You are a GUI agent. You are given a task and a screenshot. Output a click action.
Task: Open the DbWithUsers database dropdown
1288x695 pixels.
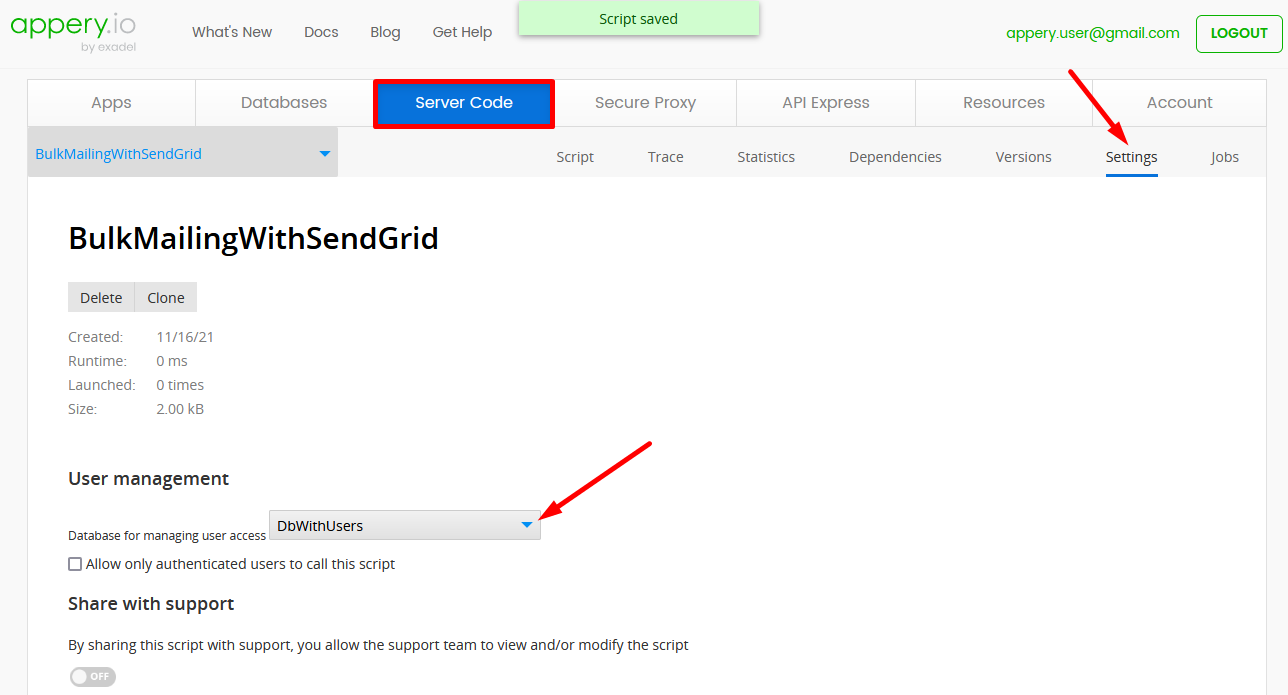[405, 525]
